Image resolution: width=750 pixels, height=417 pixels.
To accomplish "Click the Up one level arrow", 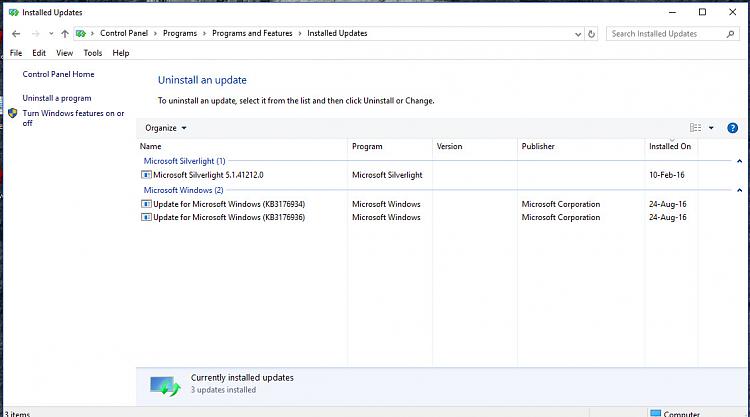I will [x=65, y=33].
